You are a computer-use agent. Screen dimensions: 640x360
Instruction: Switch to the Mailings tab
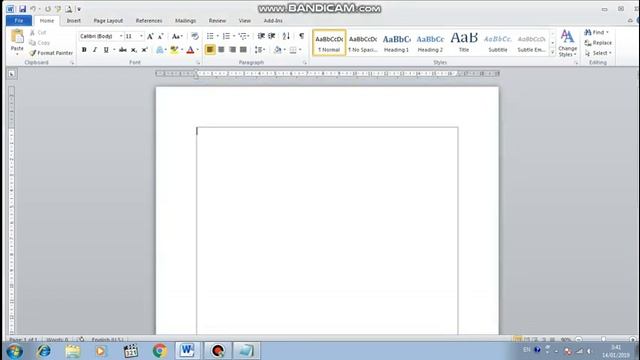click(x=186, y=20)
